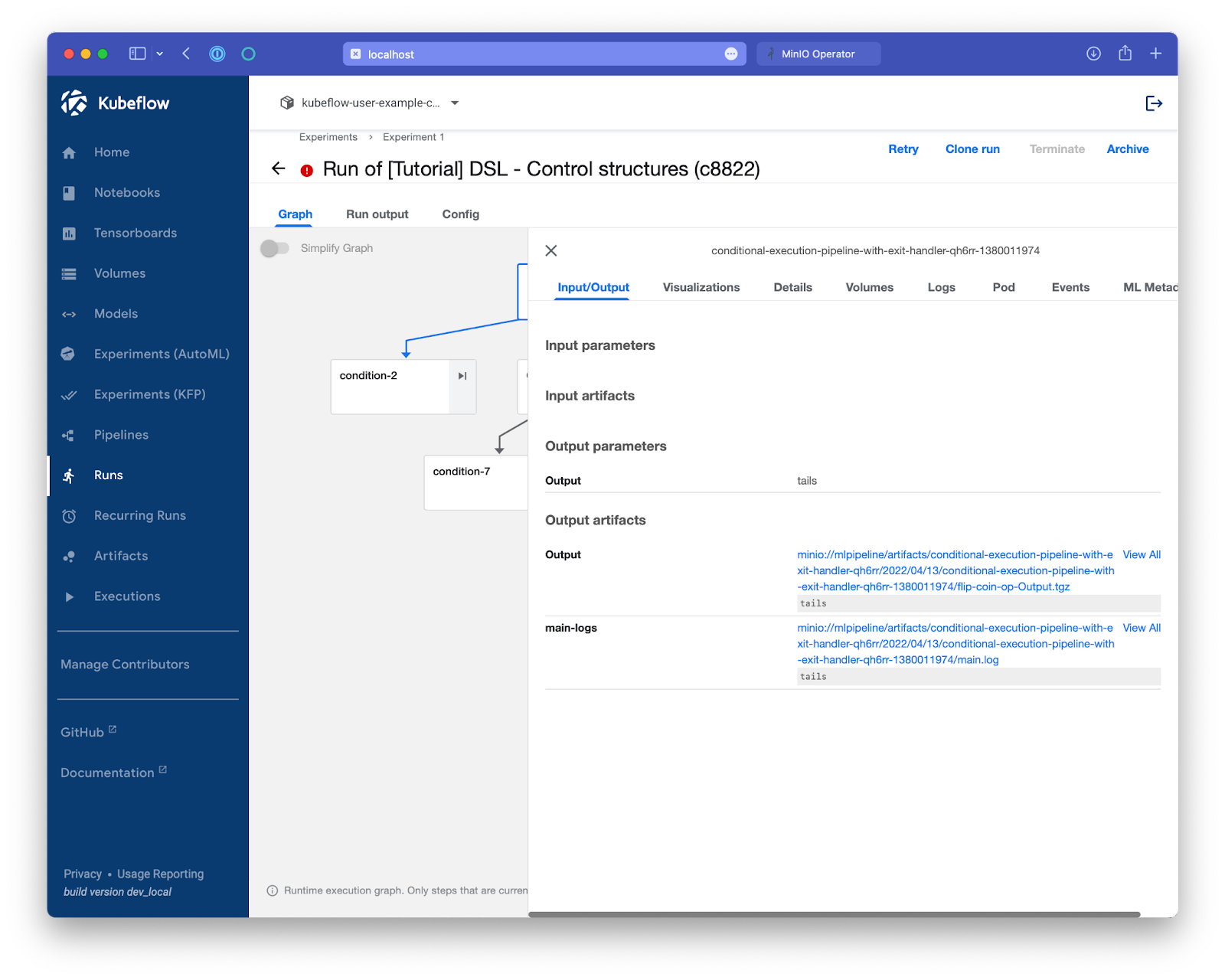
Task: Toggle the Simplify Graph switch
Action: click(x=275, y=248)
